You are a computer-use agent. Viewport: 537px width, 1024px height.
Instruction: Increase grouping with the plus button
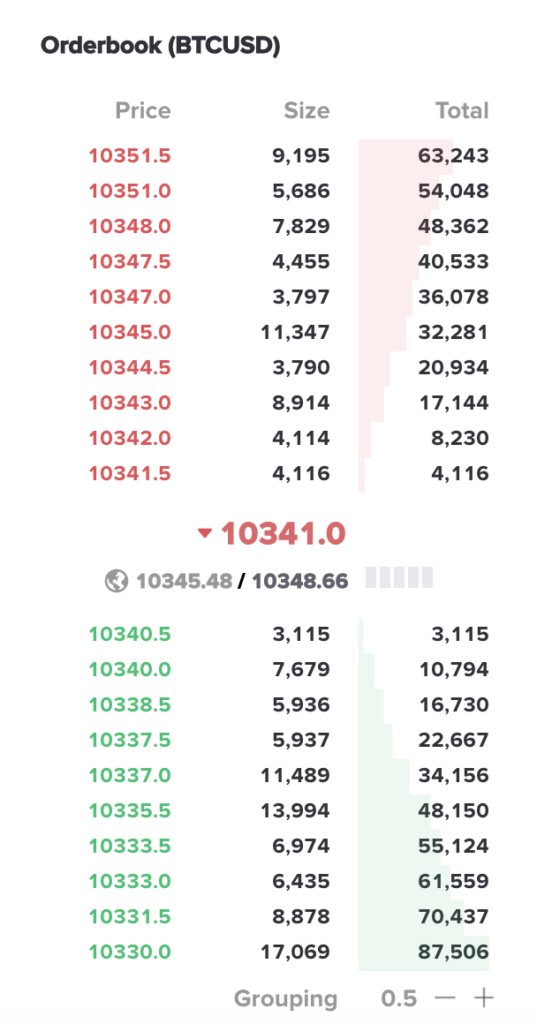coord(483,999)
